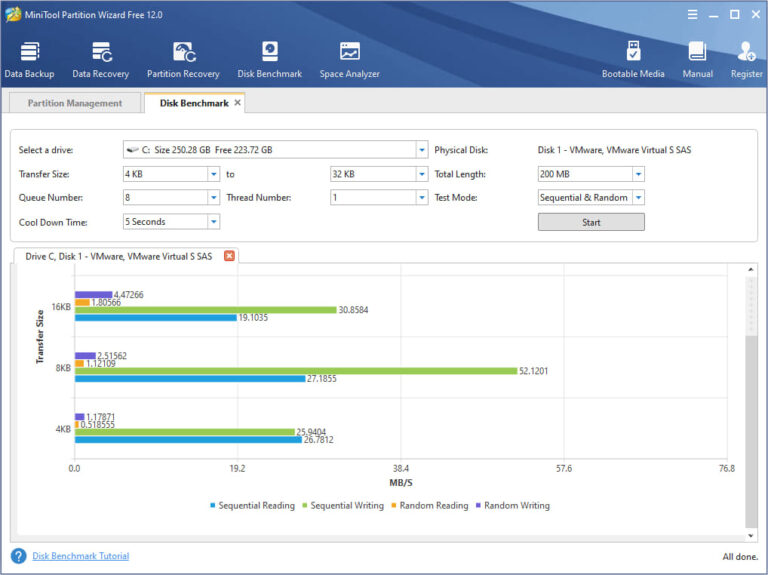This screenshot has width=768, height=575.
Task: Create Bootable Media
Action: [633, 60]
